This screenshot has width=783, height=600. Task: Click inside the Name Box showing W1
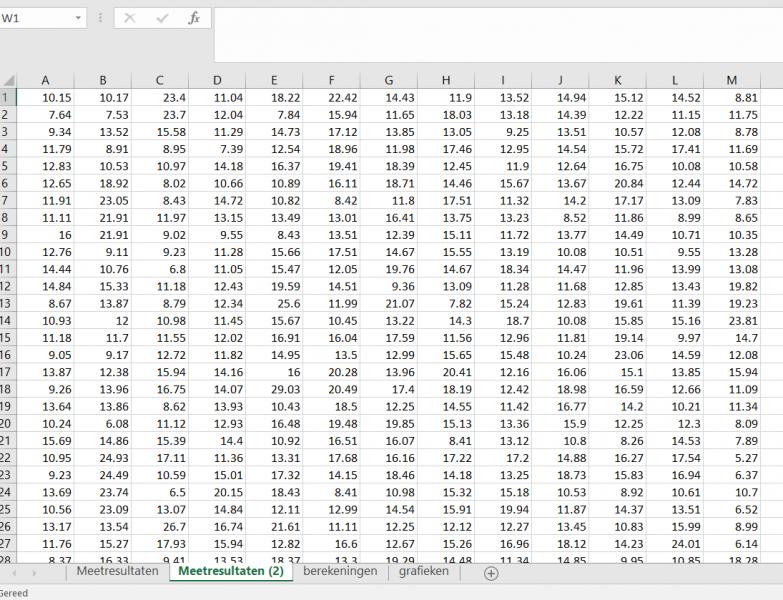point(35,18)
